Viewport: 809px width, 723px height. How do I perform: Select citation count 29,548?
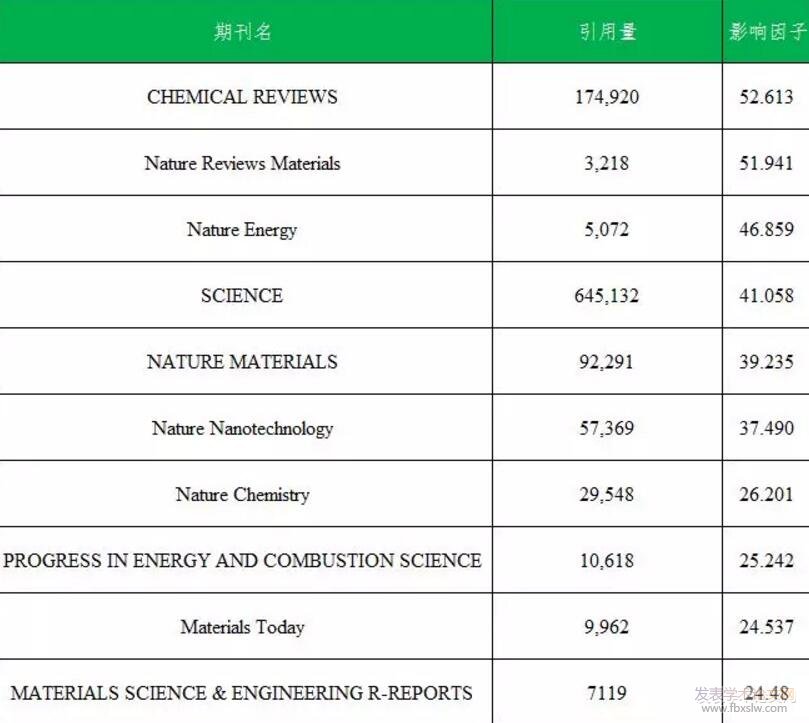point(606,494)
